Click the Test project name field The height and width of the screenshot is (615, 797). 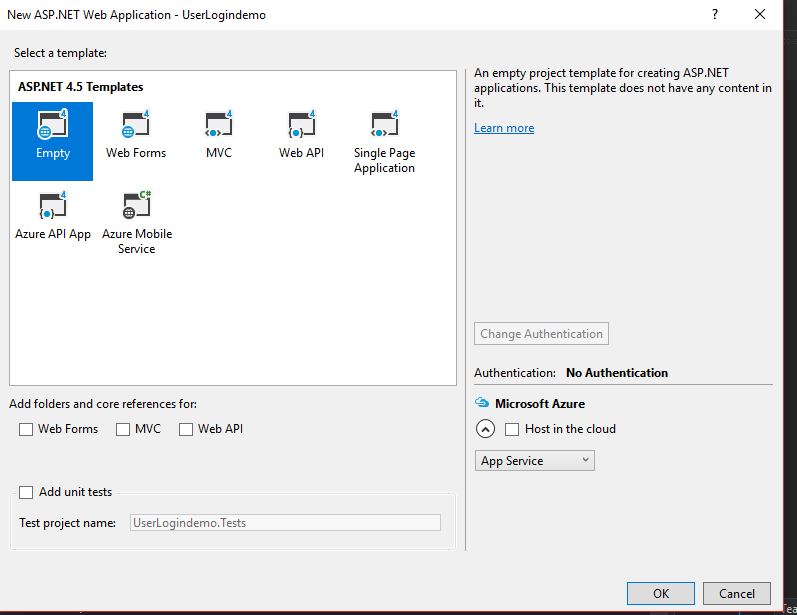pyautogui.click(x=285, y=522)
